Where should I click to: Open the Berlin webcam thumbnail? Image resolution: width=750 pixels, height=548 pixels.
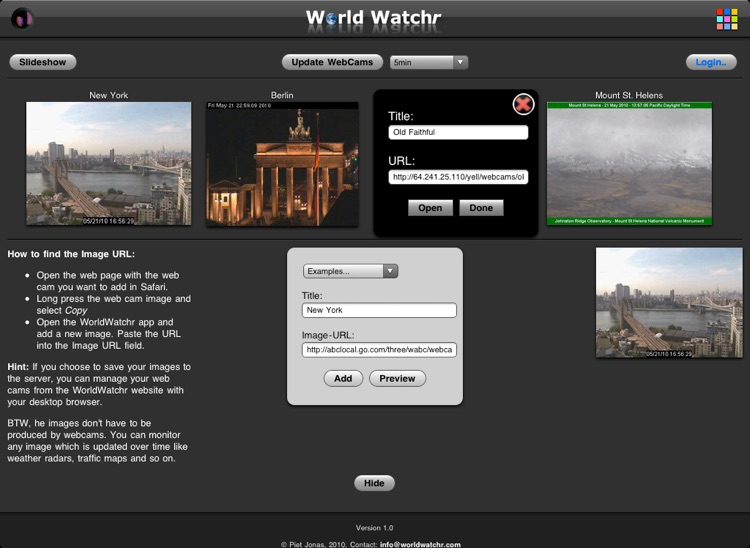pyautogui.click(x=282, y=164)
